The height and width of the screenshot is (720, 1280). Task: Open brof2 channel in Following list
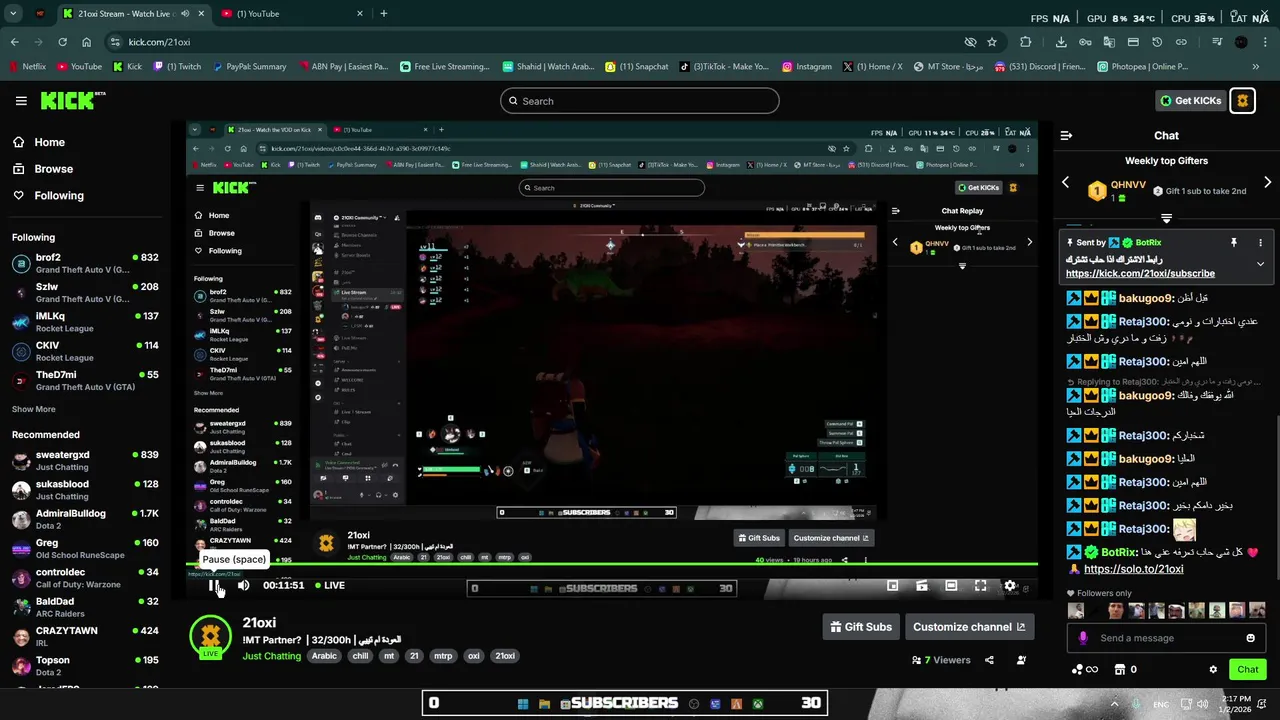pos(85,264)
